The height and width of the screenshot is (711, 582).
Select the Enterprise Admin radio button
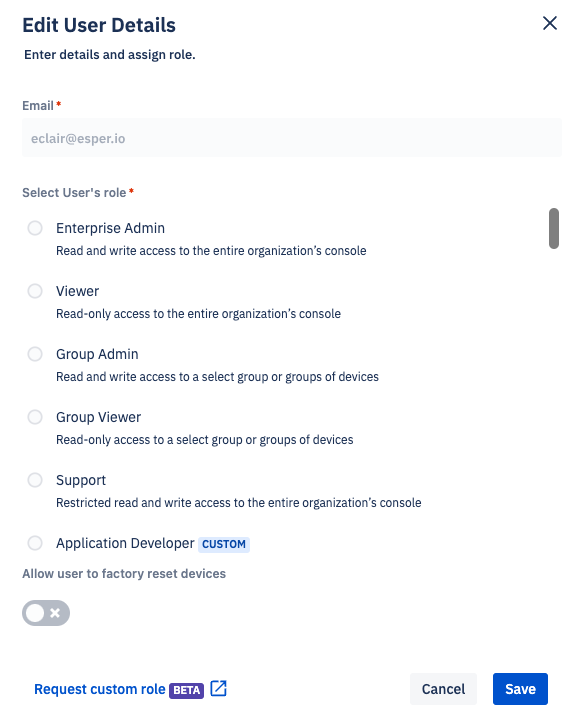tap(35, 228)
